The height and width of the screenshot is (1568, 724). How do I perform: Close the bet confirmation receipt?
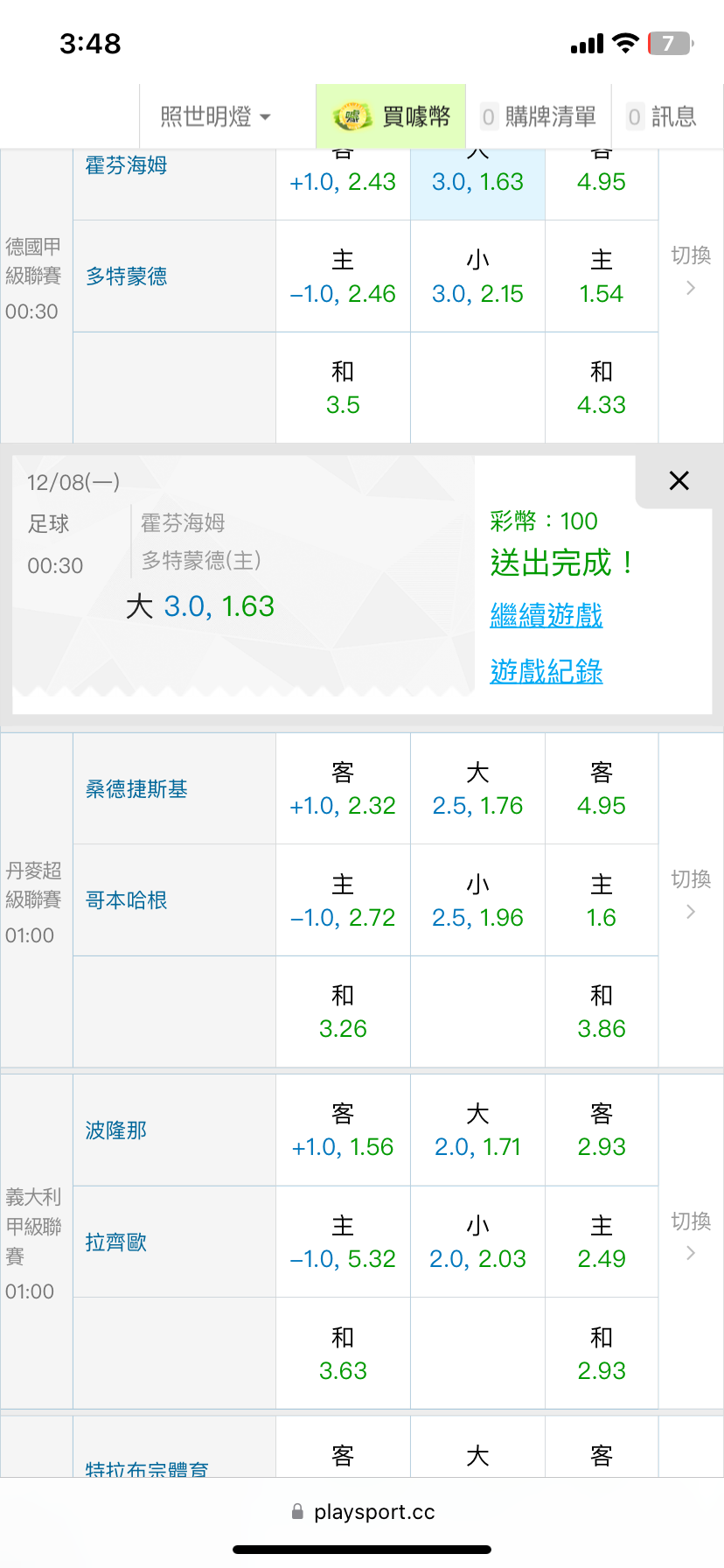point(679,480)
